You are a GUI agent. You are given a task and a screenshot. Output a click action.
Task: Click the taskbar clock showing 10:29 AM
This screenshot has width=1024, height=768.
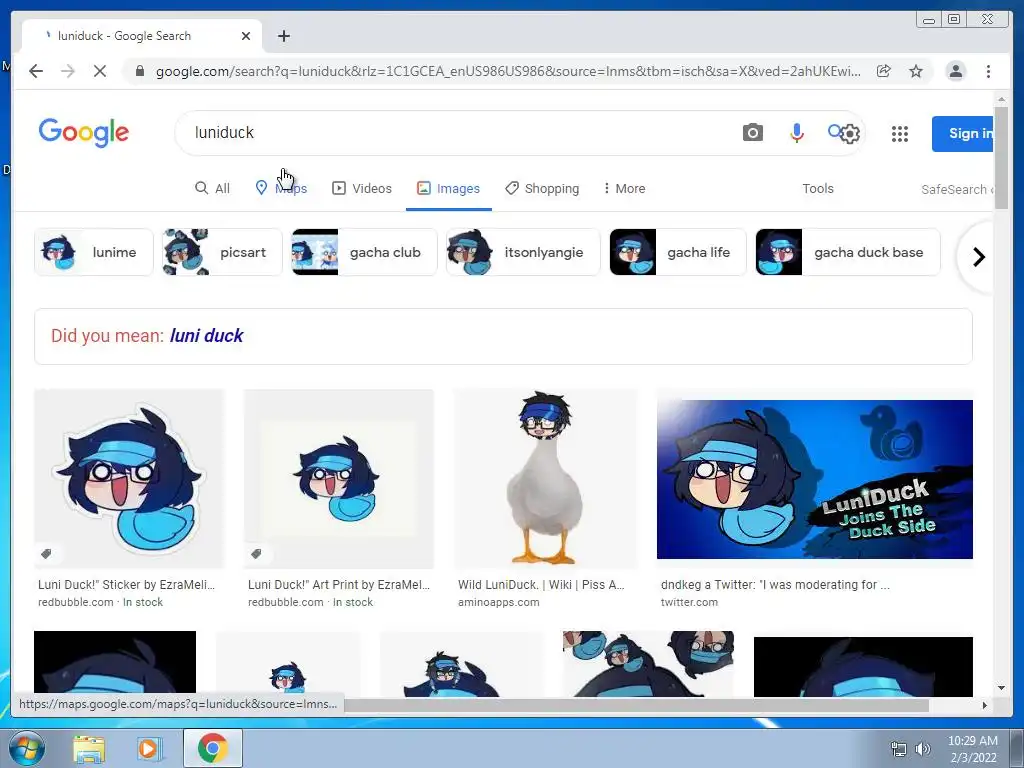pyautogui.click(x=972, y=749)
